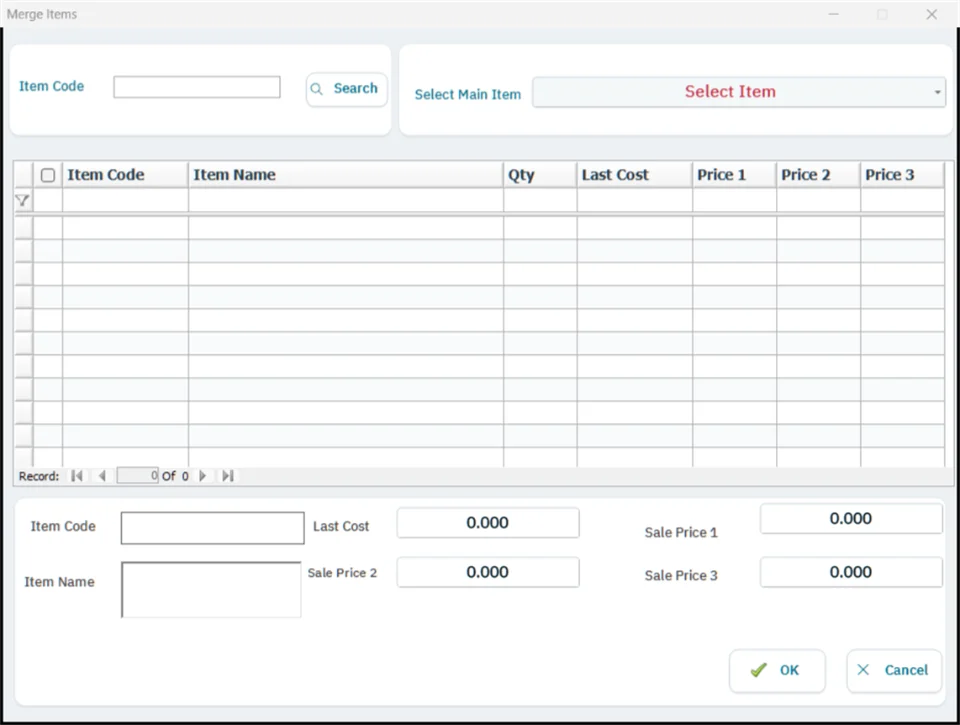This screenshot has width=960, height=725.
Task: Go to first record navigation icon
Action: pos(77,476)
